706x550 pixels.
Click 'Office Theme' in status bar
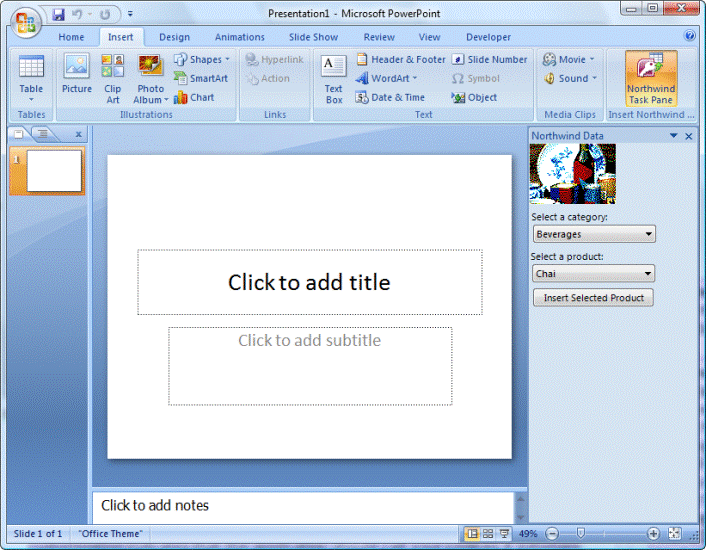110,534
